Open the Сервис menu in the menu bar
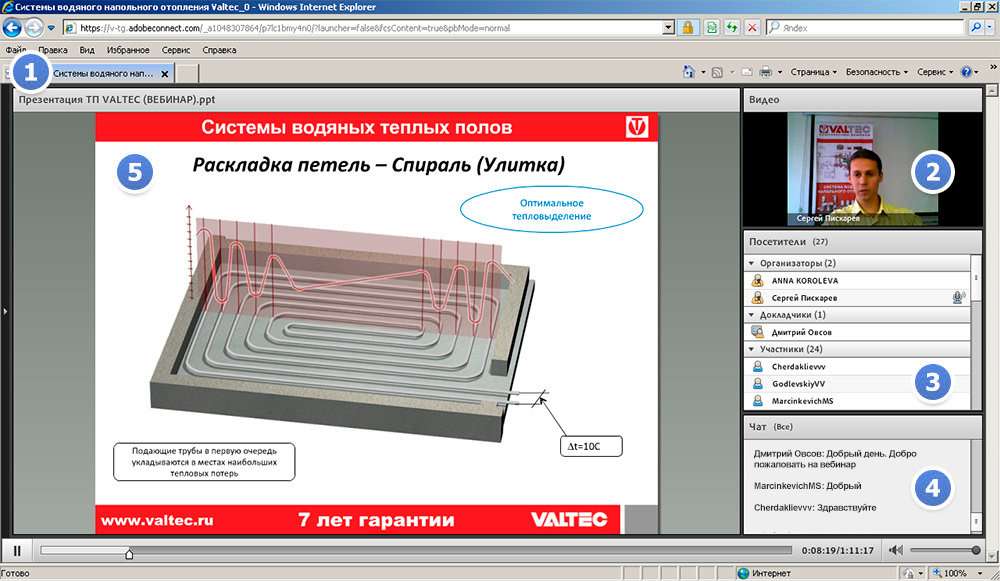The image size is (1000, 581). pyautogui.click(x=176, y=50)
